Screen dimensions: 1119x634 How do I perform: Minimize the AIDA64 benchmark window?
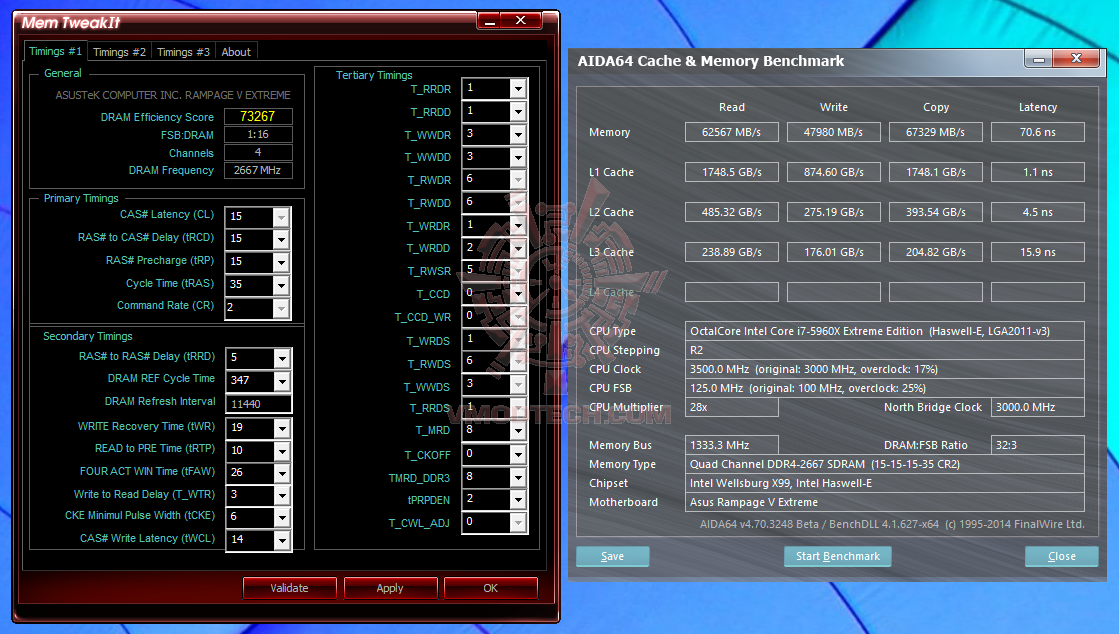1039,59
